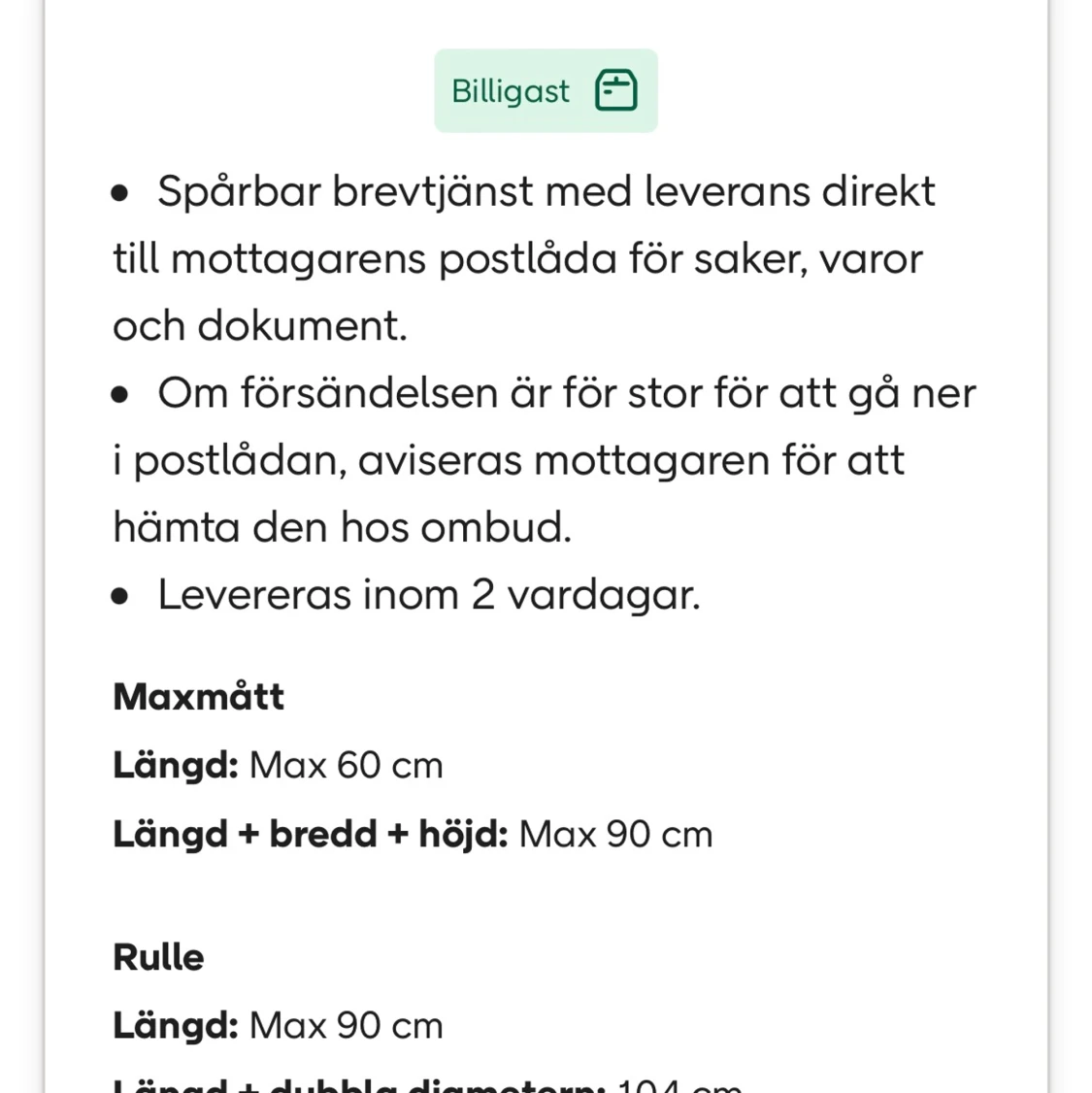Click the text "hämta den hos ombud."
This screenshot has height=1093, width=1092.
point(343,527)
